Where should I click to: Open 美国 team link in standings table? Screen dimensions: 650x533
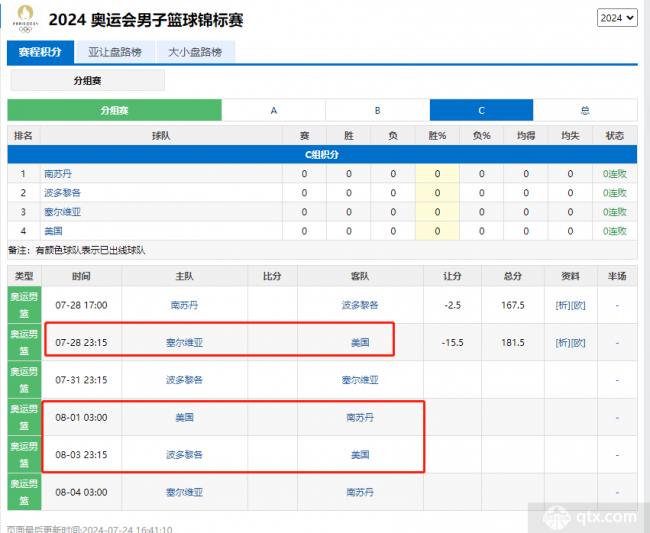pos(53,231)
